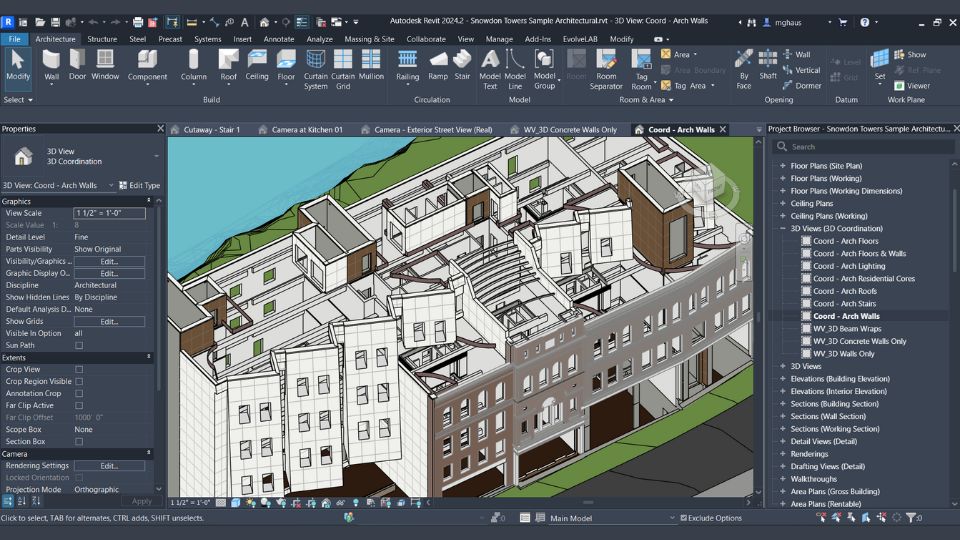Screen dimensions: 960x540
Task: Choose the Model Text tool
Action: (490, 69)
